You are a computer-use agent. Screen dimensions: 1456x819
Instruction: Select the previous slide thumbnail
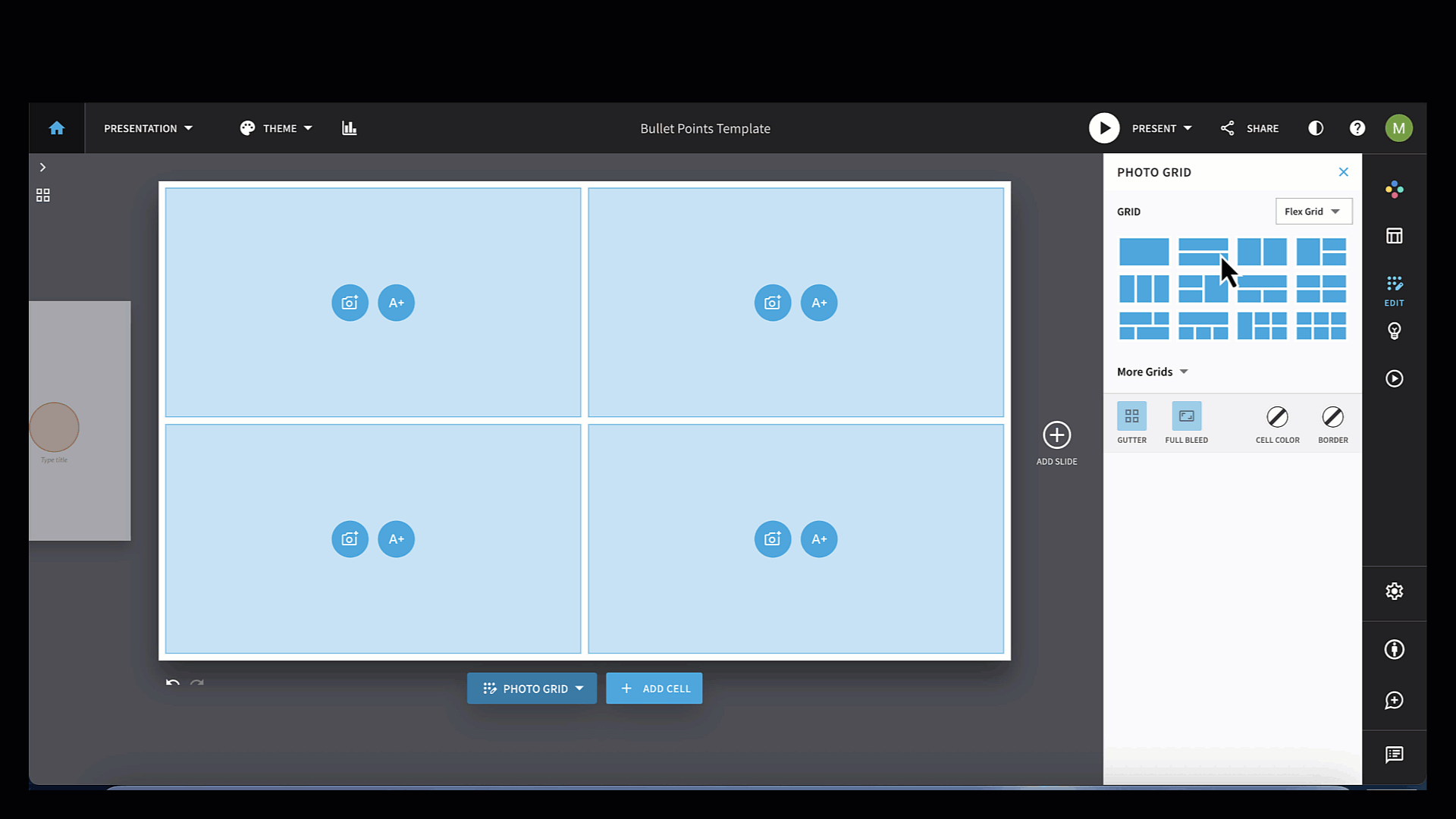point(80,421)
